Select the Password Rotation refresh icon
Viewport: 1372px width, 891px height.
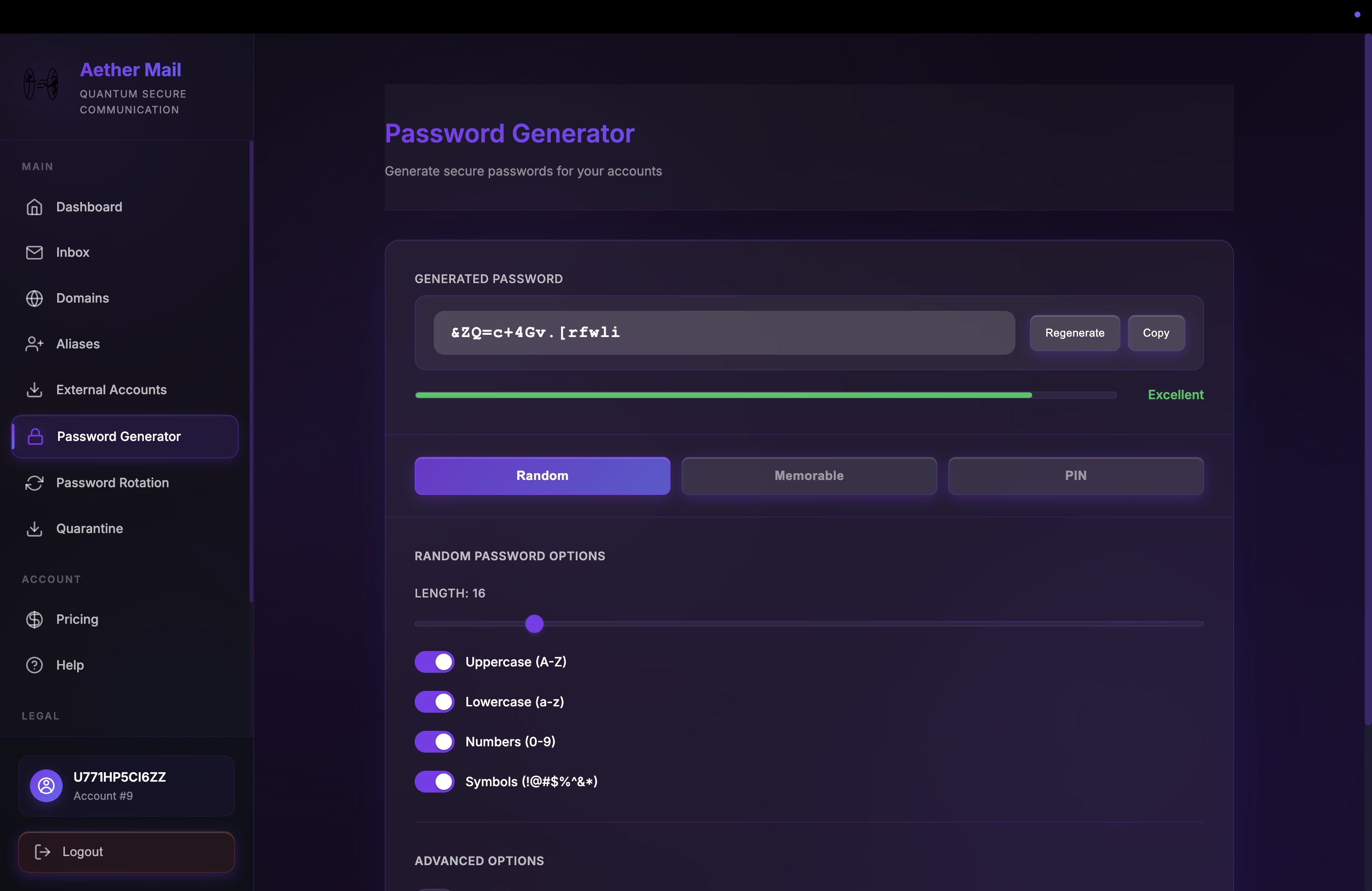click(34, 483)
